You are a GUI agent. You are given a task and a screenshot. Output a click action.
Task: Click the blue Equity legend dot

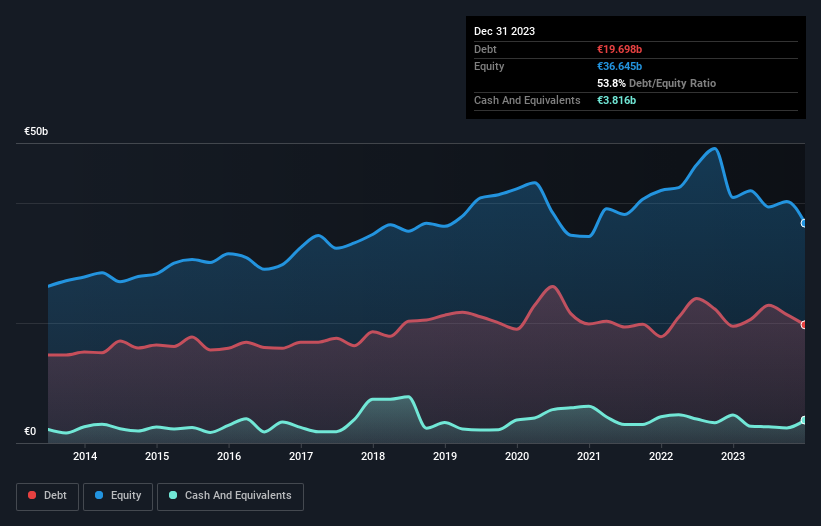(99, 495)
